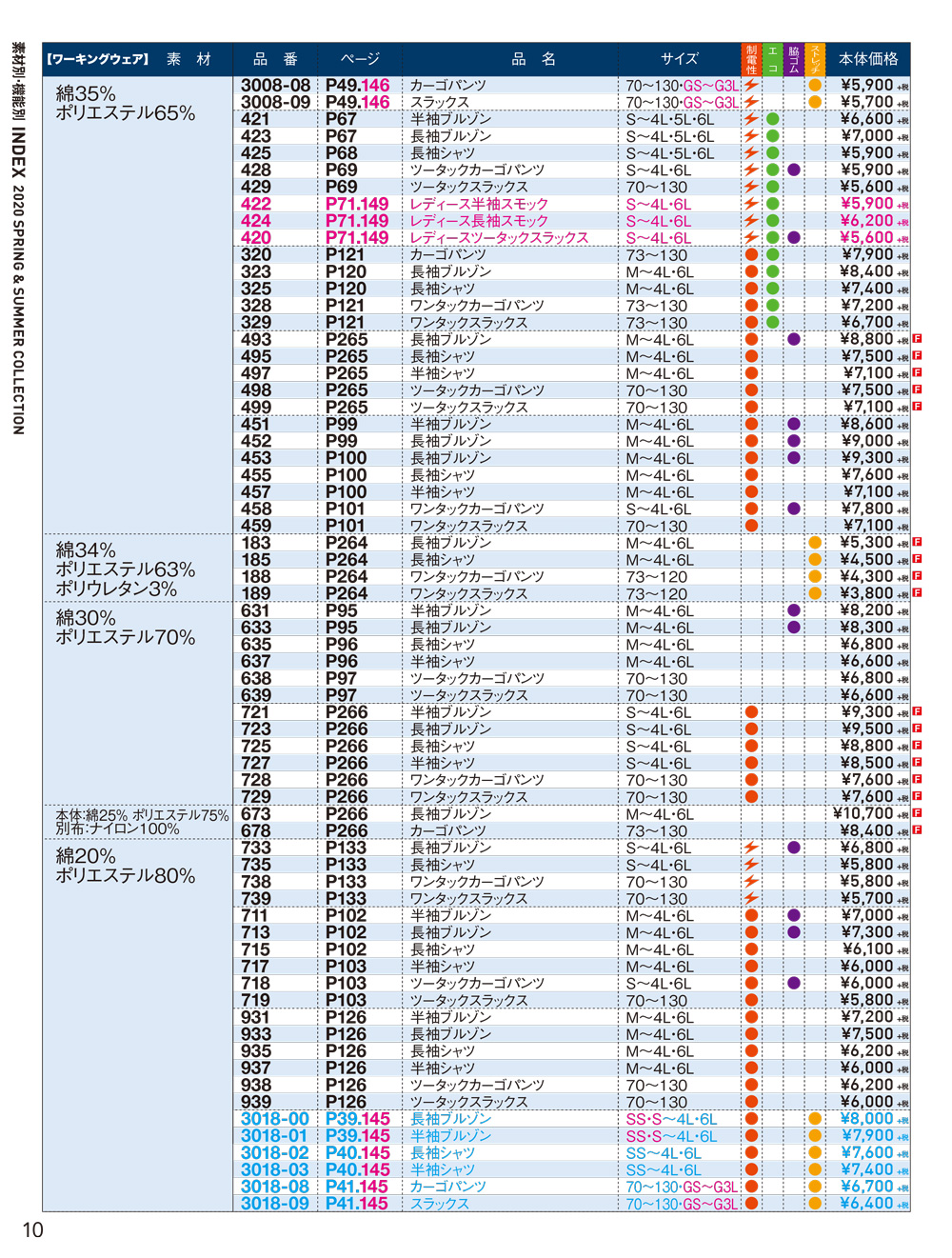This screenshot has width=952, height=1258.
Task: Click product number 323
Action: click(x=256, y=271)
